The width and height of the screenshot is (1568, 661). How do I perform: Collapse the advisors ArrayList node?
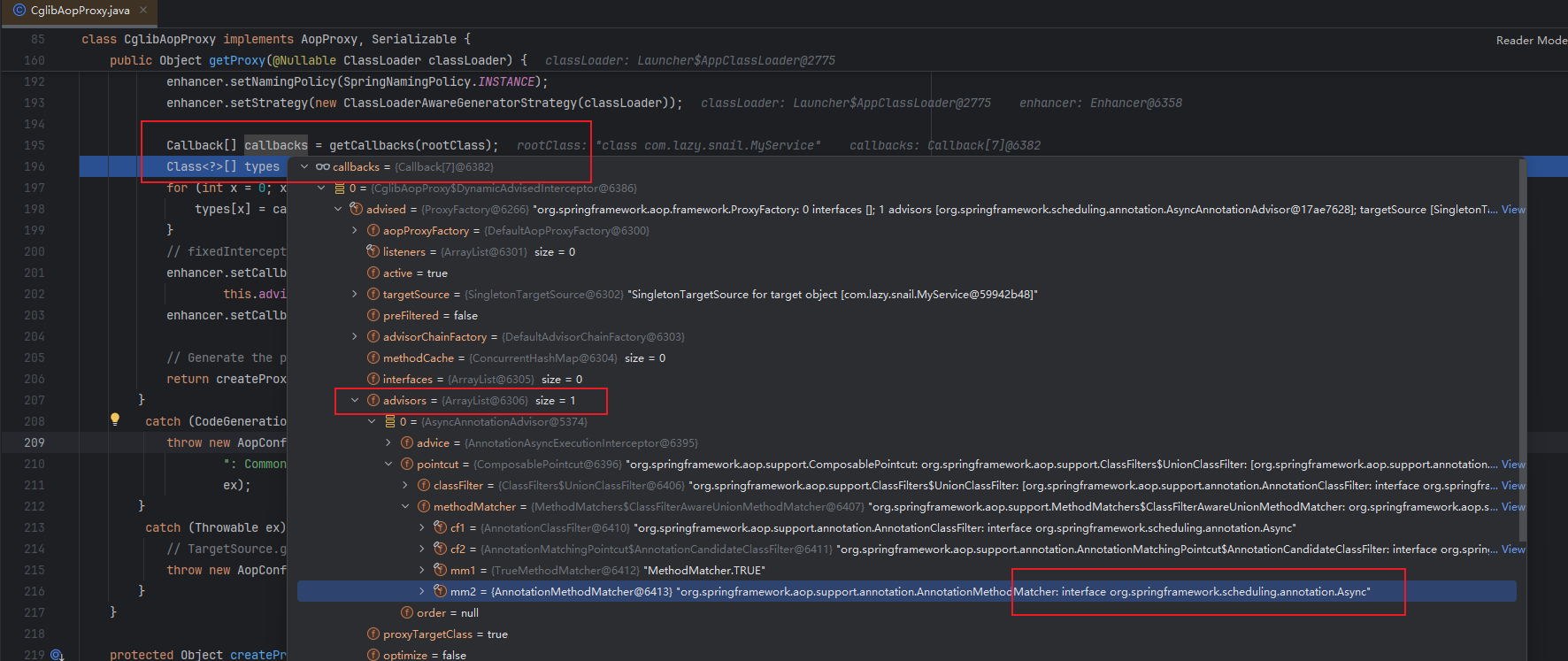coord(355,400)
